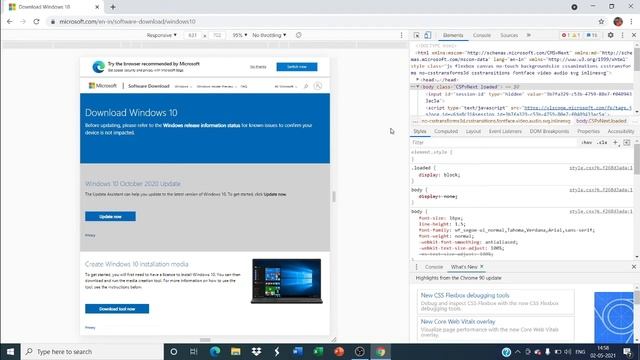Open Task View on the taskbar
Screen dimensions: 640x360
tap(194, 351)
